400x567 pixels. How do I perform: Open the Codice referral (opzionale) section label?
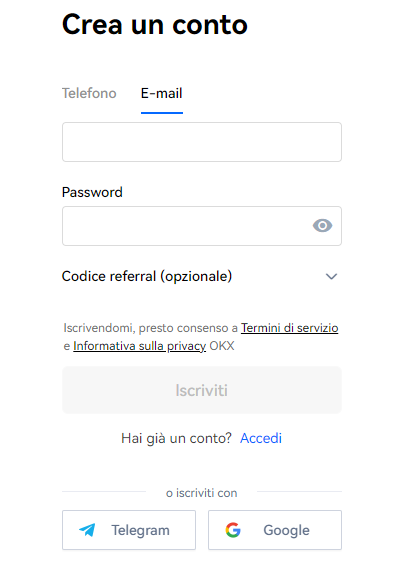point(147,276)
